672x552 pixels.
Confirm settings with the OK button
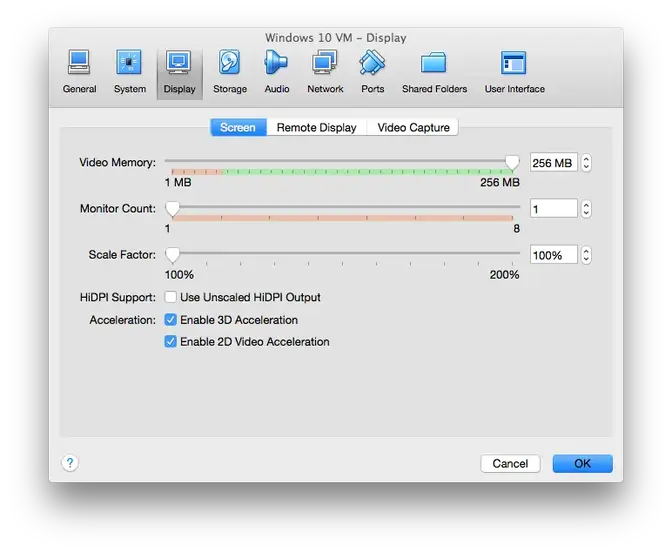(582, 463)
